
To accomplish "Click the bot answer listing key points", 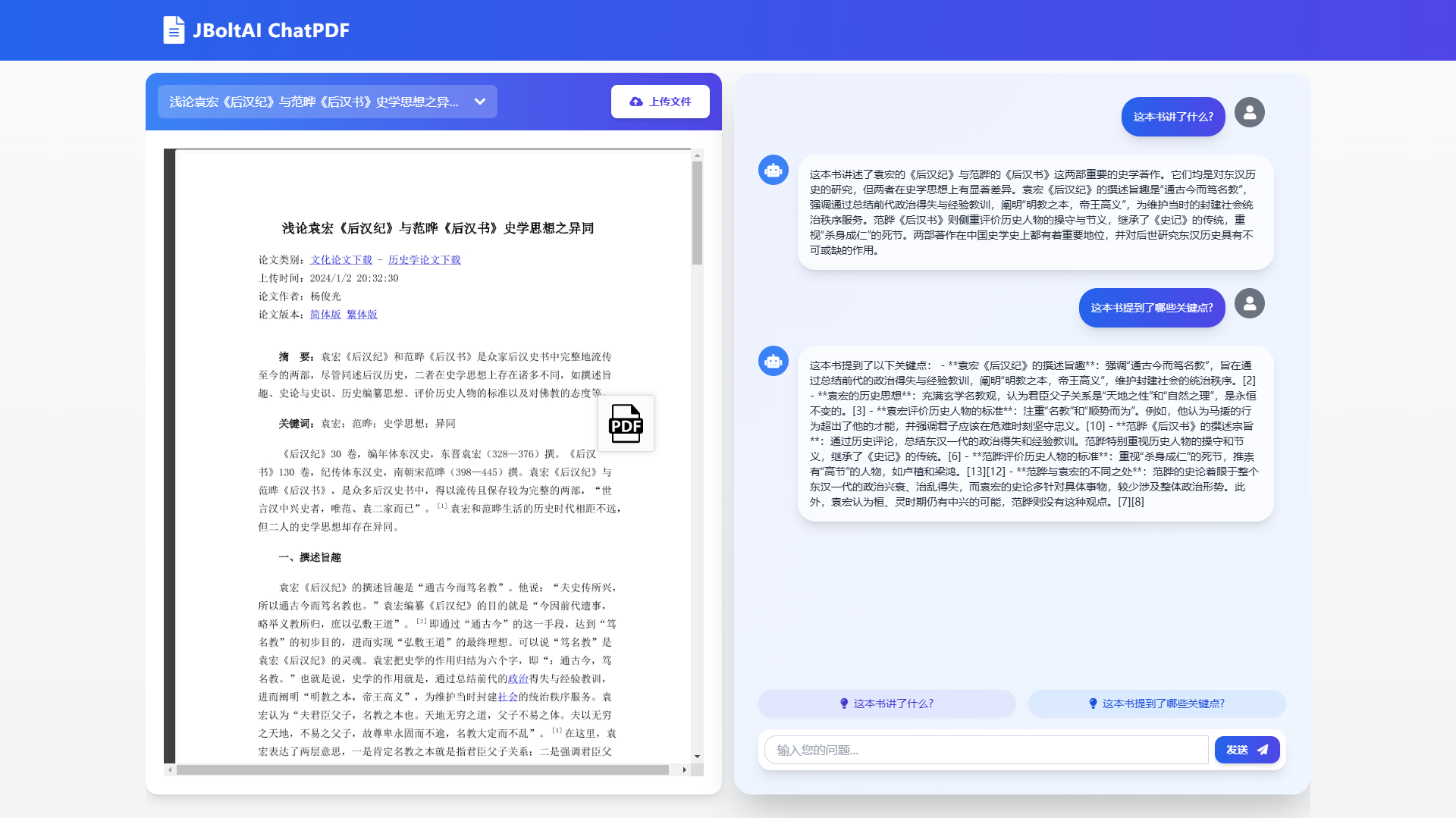I will click(1035, 434).
